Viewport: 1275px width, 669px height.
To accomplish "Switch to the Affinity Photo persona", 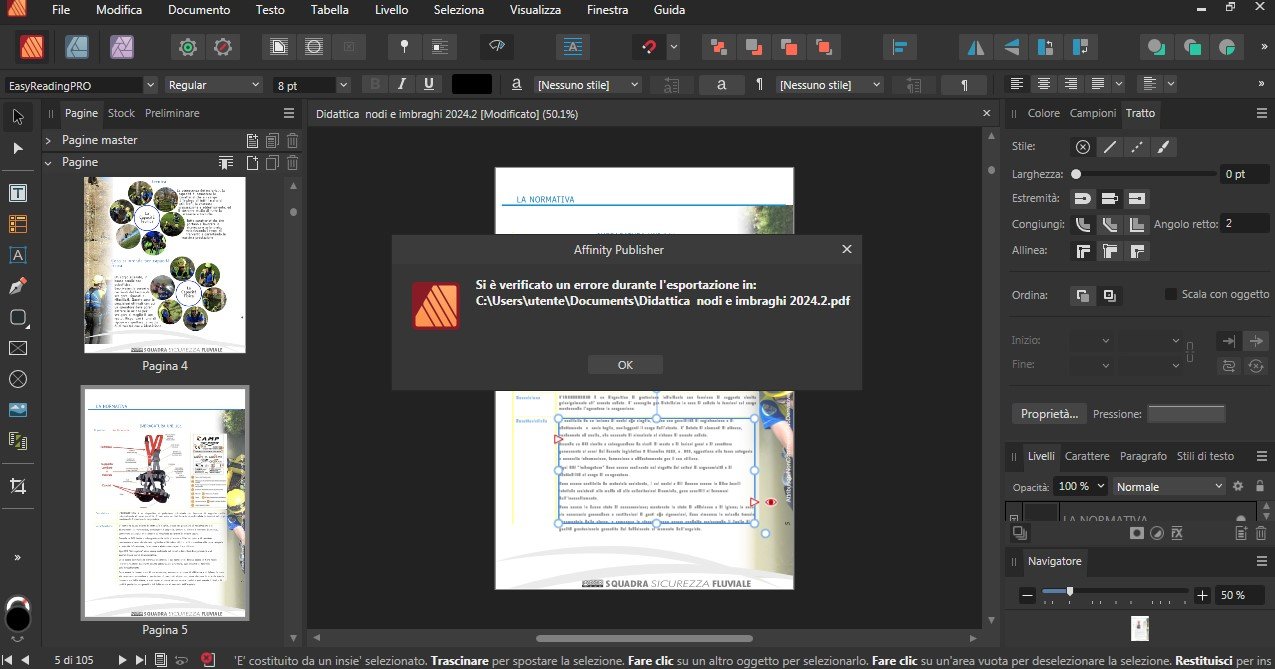I will coord(123,46).
